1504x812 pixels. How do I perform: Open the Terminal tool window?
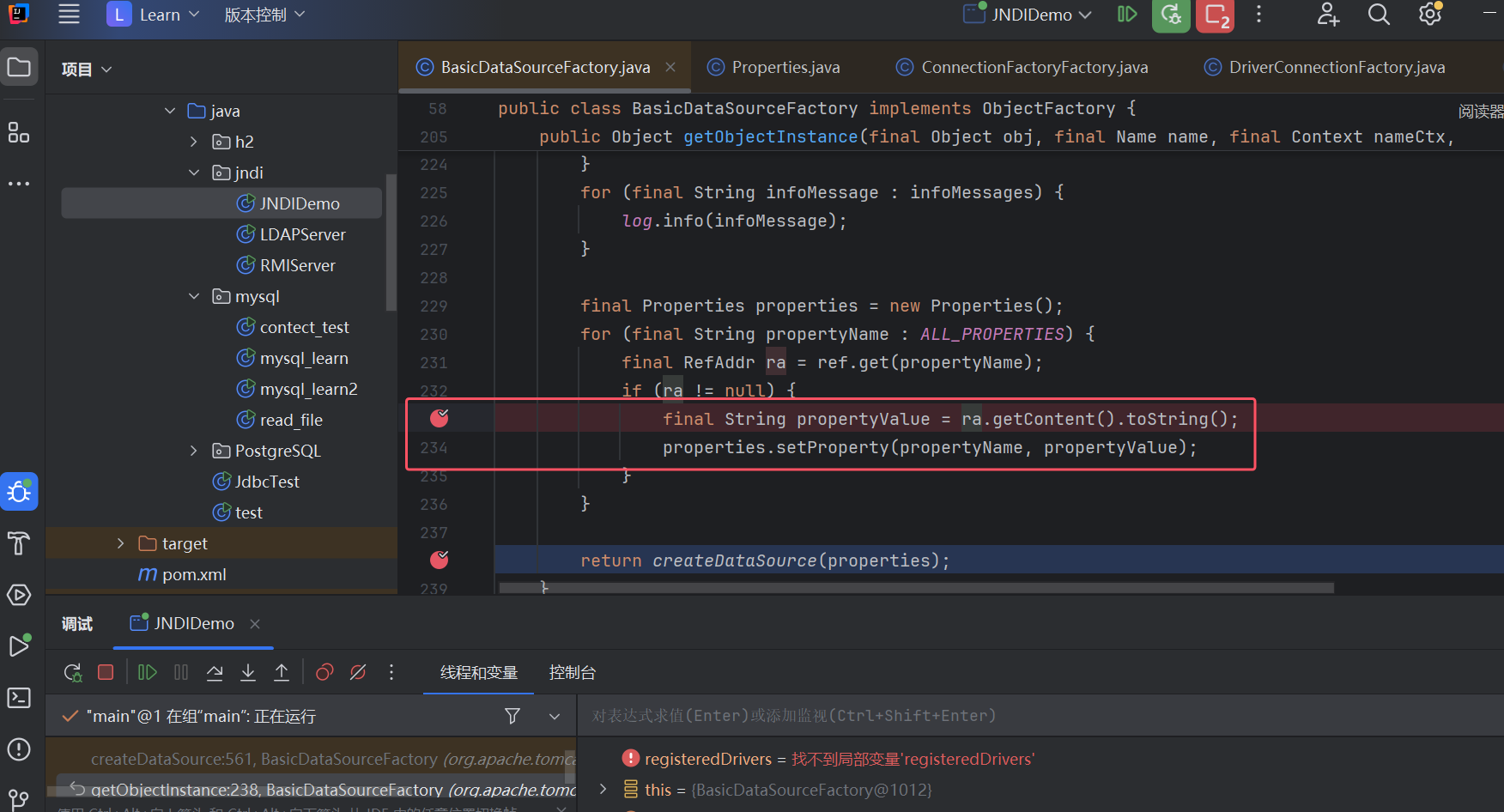[19, 698]
